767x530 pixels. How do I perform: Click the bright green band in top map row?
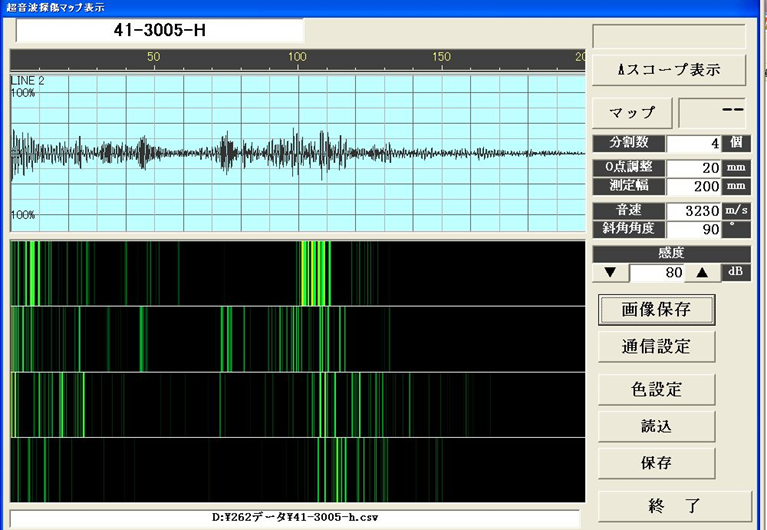pos(316,273)
